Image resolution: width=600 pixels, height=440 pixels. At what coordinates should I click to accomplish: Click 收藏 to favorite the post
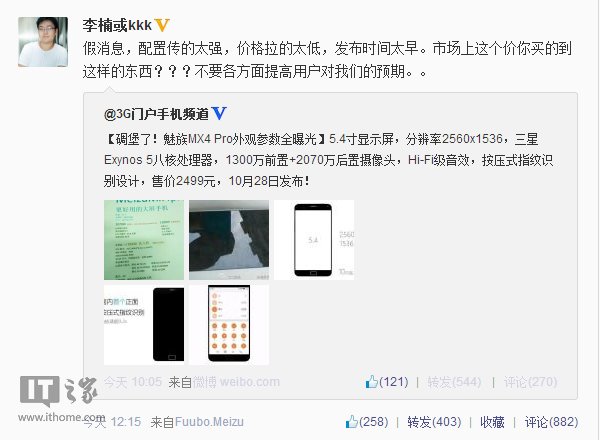pos(492,422)
